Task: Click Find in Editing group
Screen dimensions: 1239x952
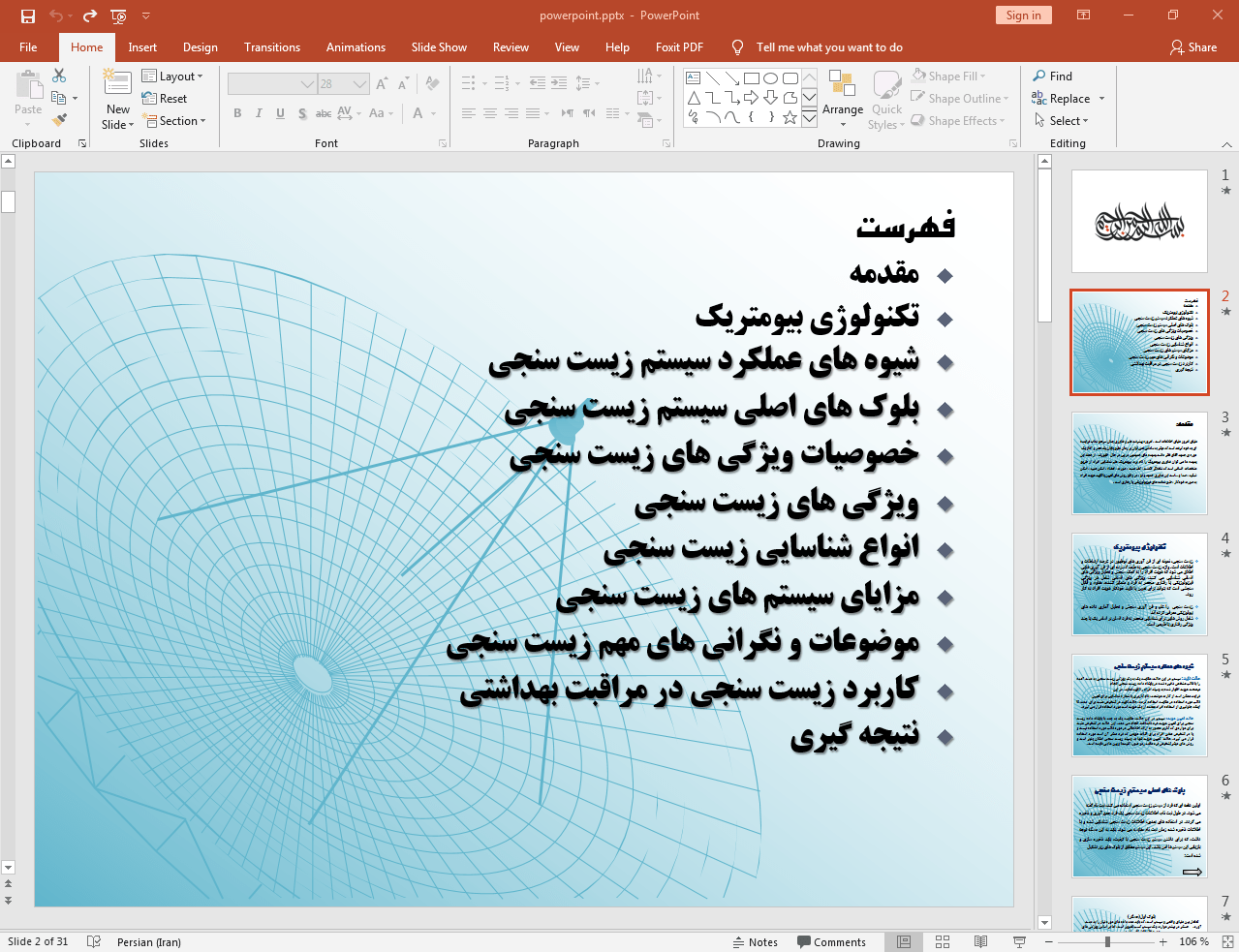Action: [1052, 76]
